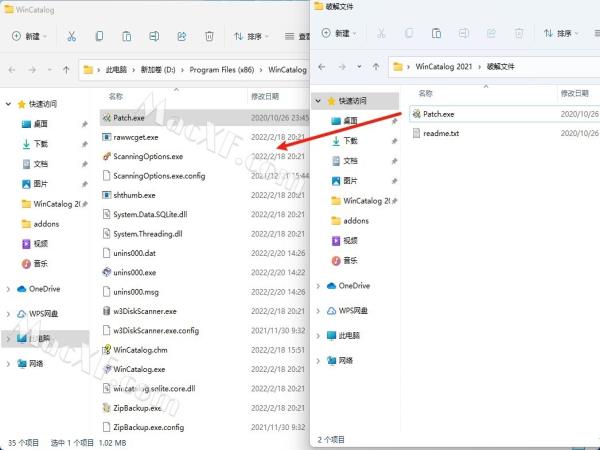This screenshot has height=450, width=600.
Task: Sort by 名称 column in WinCatalog window
Action: [116, 96]
